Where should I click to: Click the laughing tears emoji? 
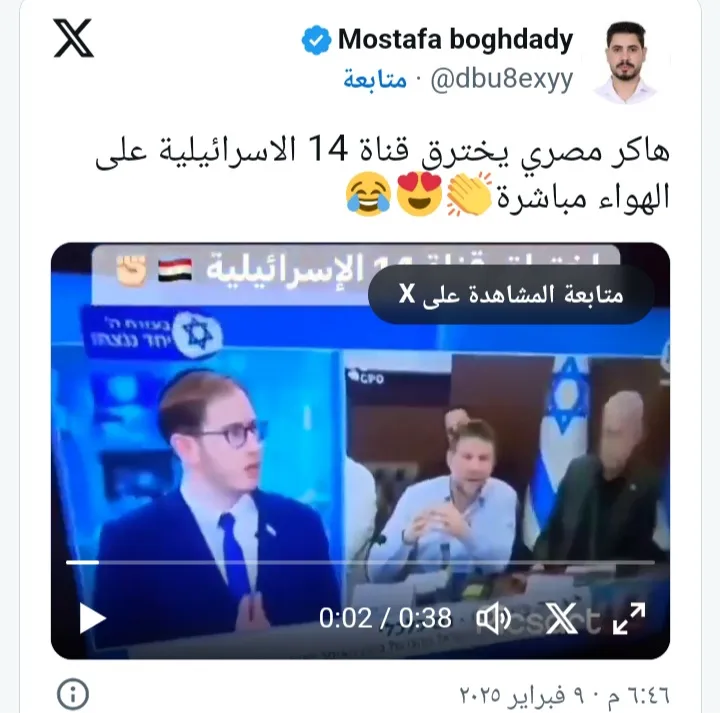368,195
